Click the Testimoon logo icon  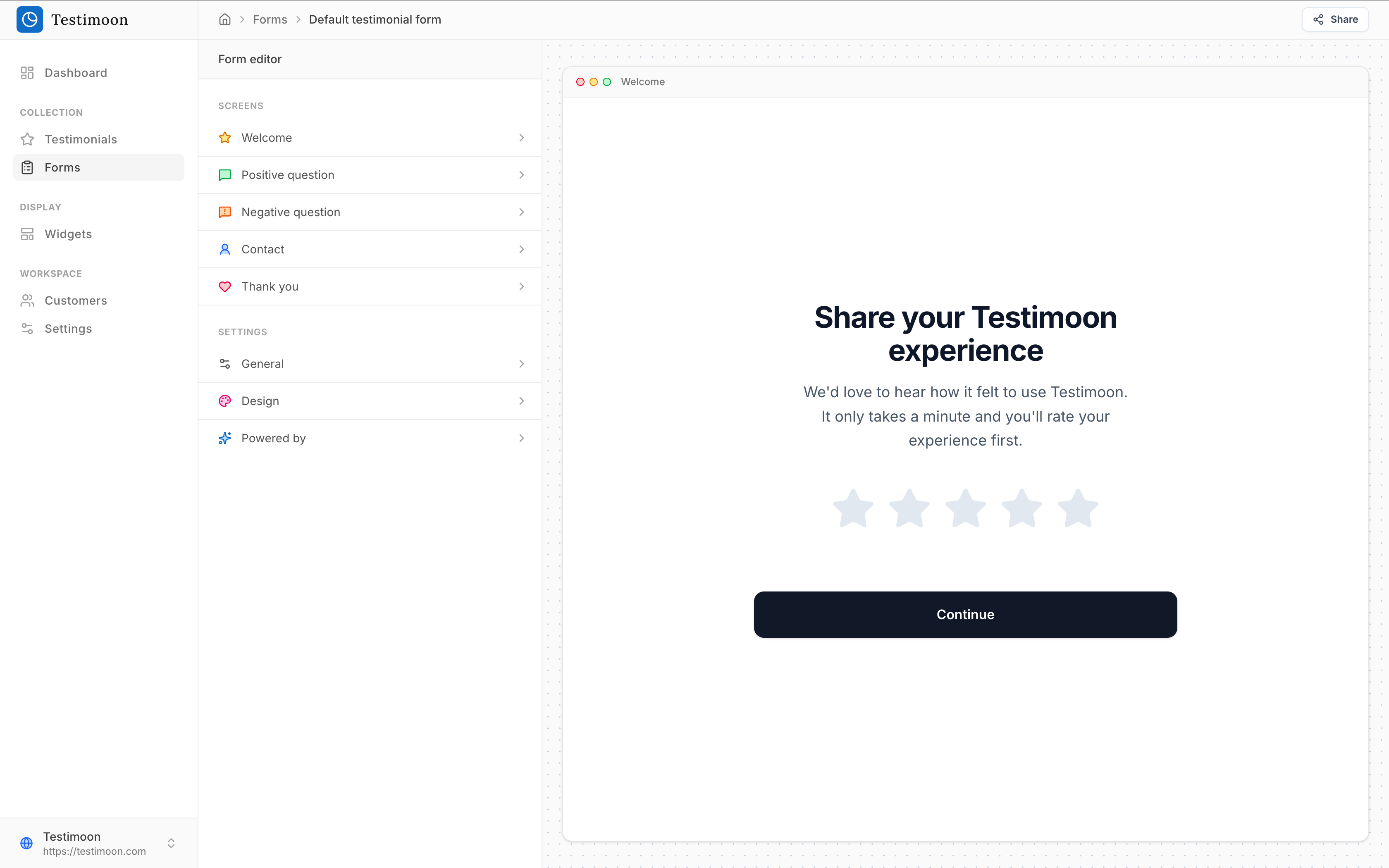[x=29, y=19]
